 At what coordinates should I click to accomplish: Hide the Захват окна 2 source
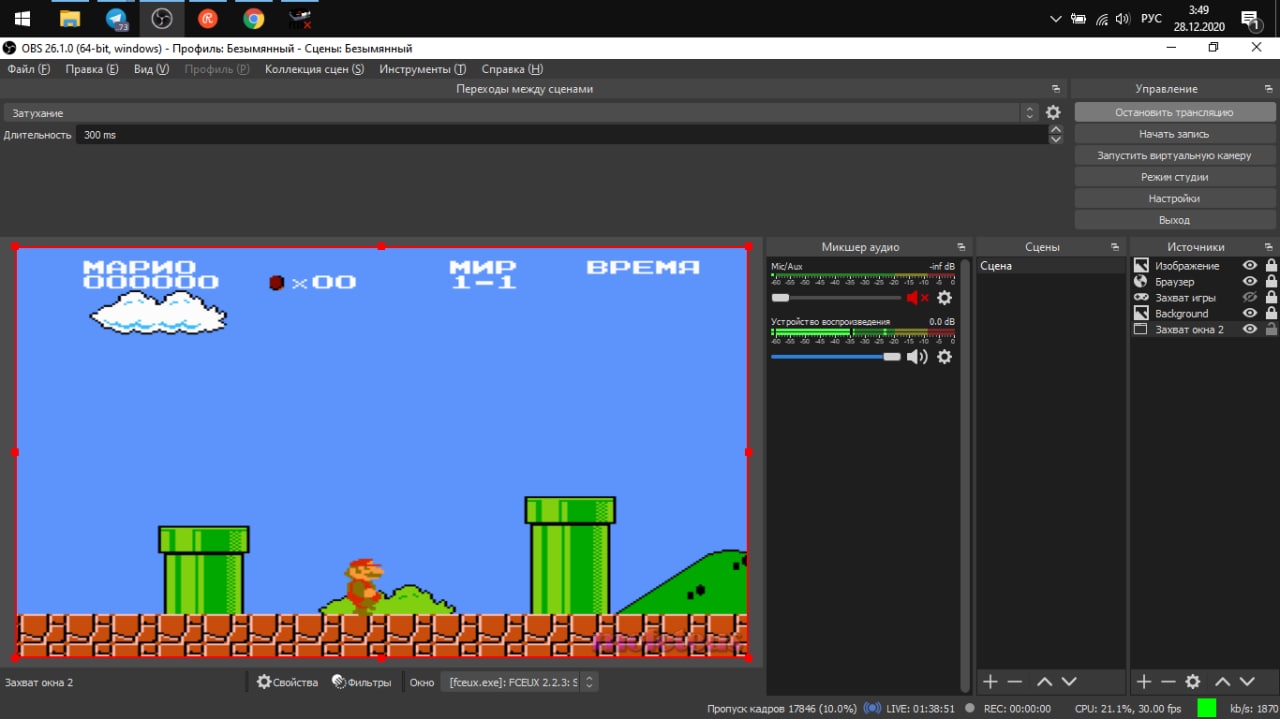coord(1250,329)
